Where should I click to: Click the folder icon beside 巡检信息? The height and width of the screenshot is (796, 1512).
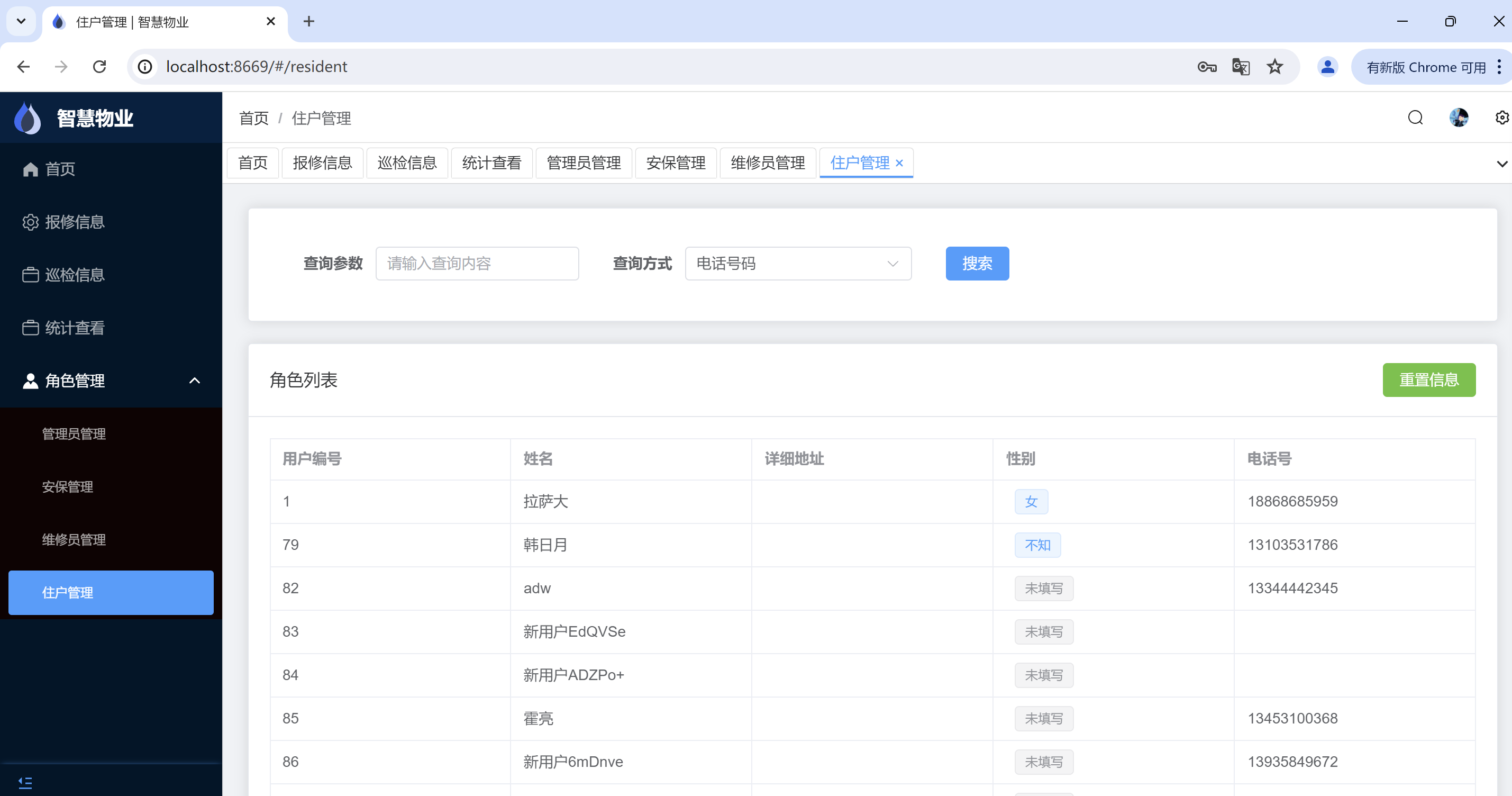point(30,275)
